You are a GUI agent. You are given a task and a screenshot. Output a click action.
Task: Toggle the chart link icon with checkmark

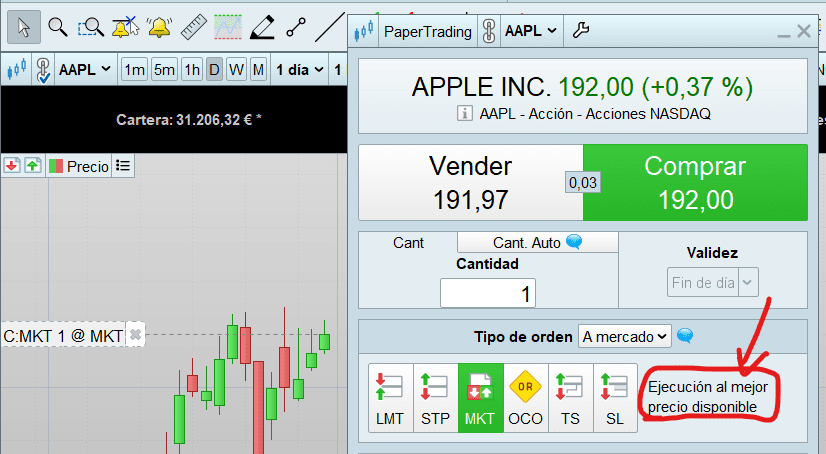click(x=43, y=71)
